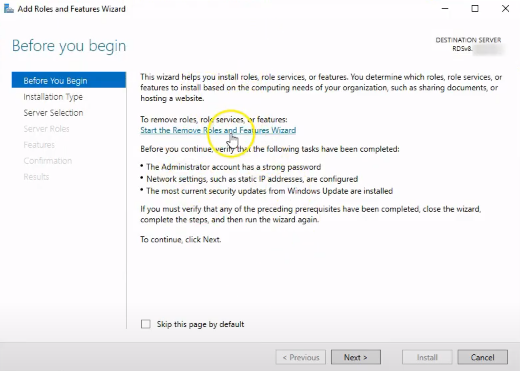Click the 'If you must verify' paragraph
Screen dimensions: 520x371
(x=310, y=214)
